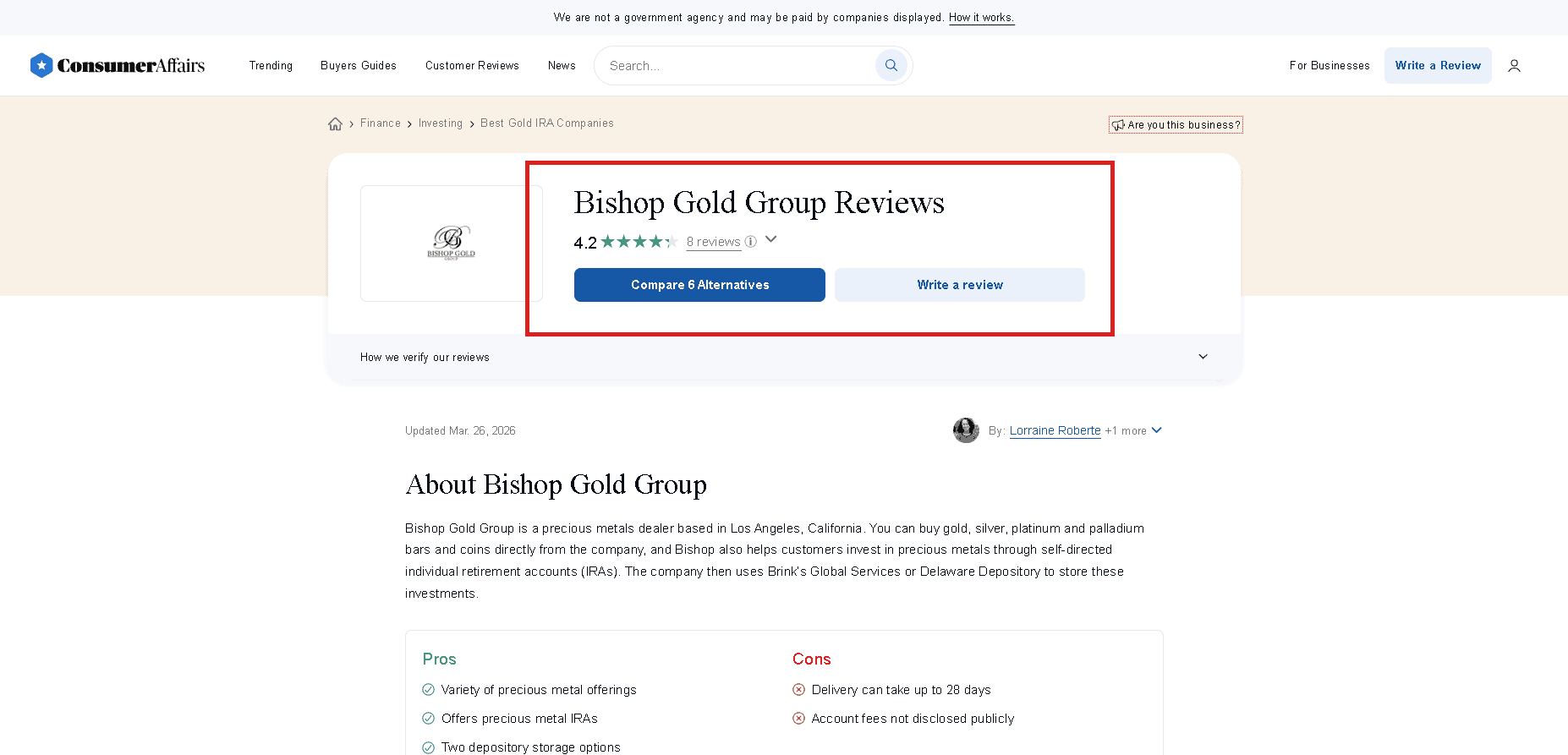Open the Trending menu
The width and height of the screenshot is (1568, 755).
pos(271,65)
